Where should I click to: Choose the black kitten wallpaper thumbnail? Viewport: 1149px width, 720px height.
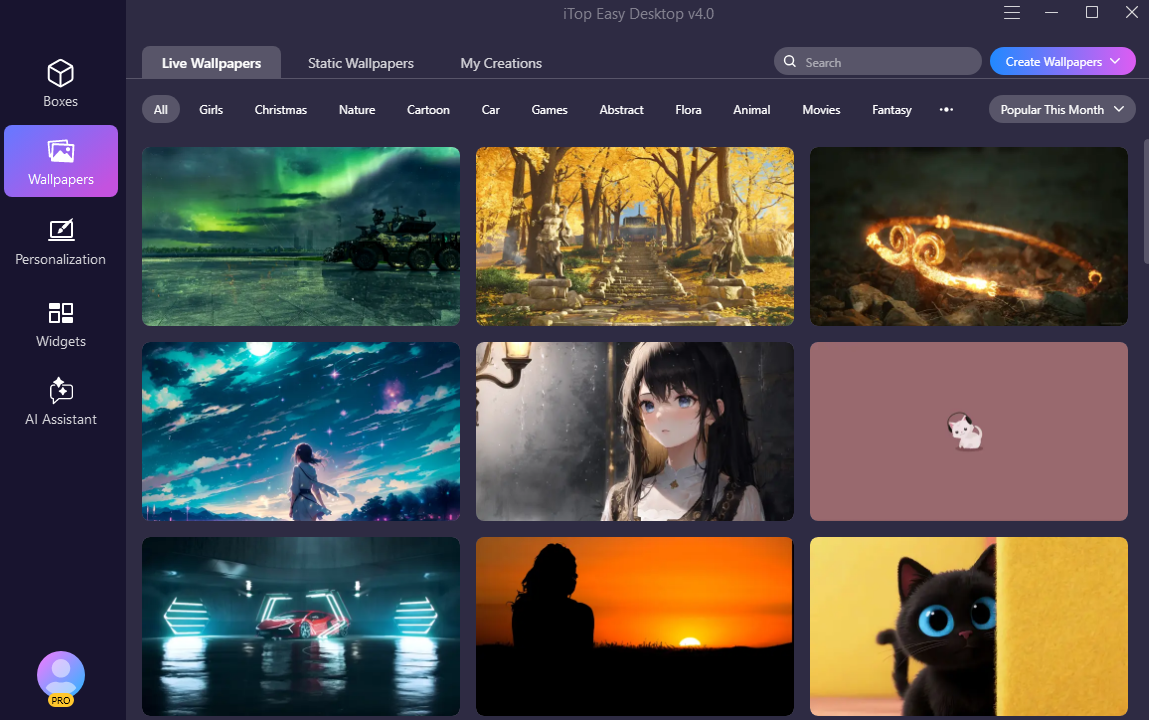pos(968,626)
